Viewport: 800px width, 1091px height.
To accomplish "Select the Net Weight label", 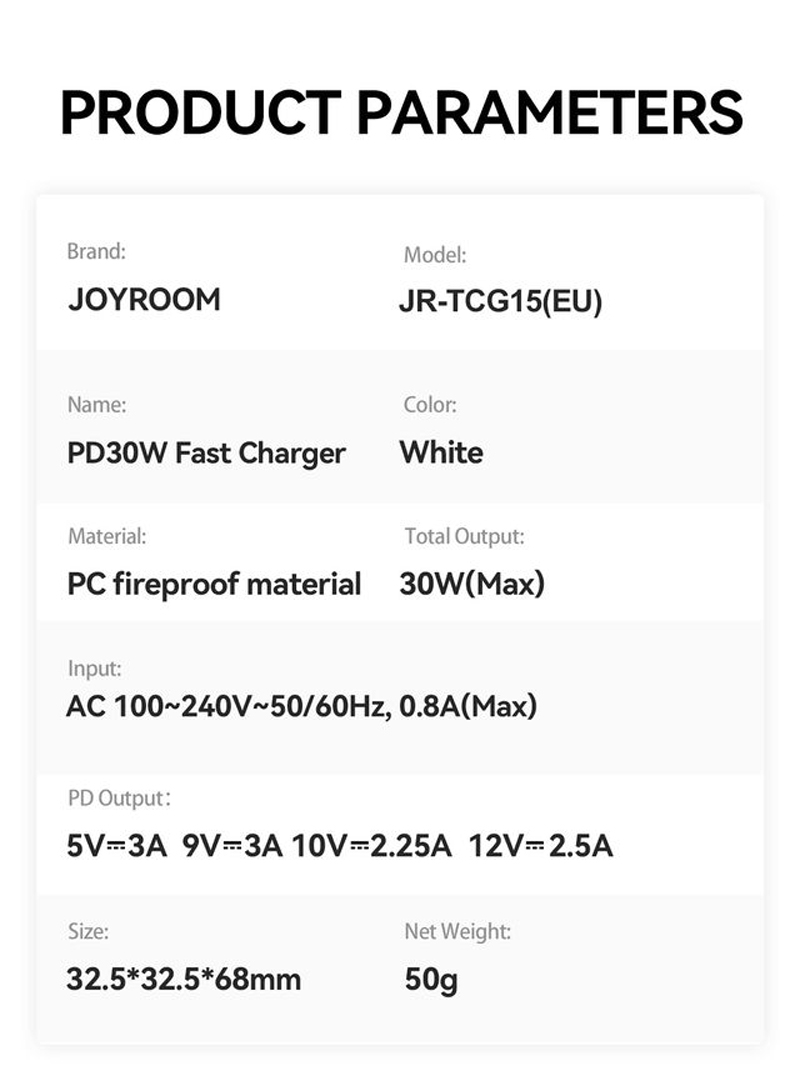I will pyautogui.click(x=458, y=932).
